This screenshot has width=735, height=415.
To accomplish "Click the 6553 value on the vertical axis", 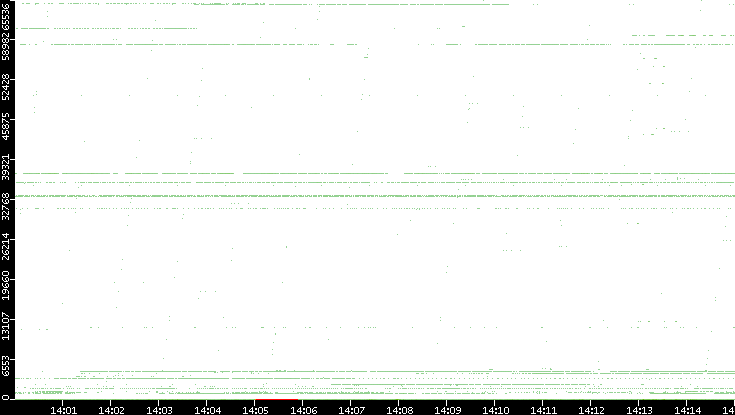I will pyautogui.click(x=6, y=367).
